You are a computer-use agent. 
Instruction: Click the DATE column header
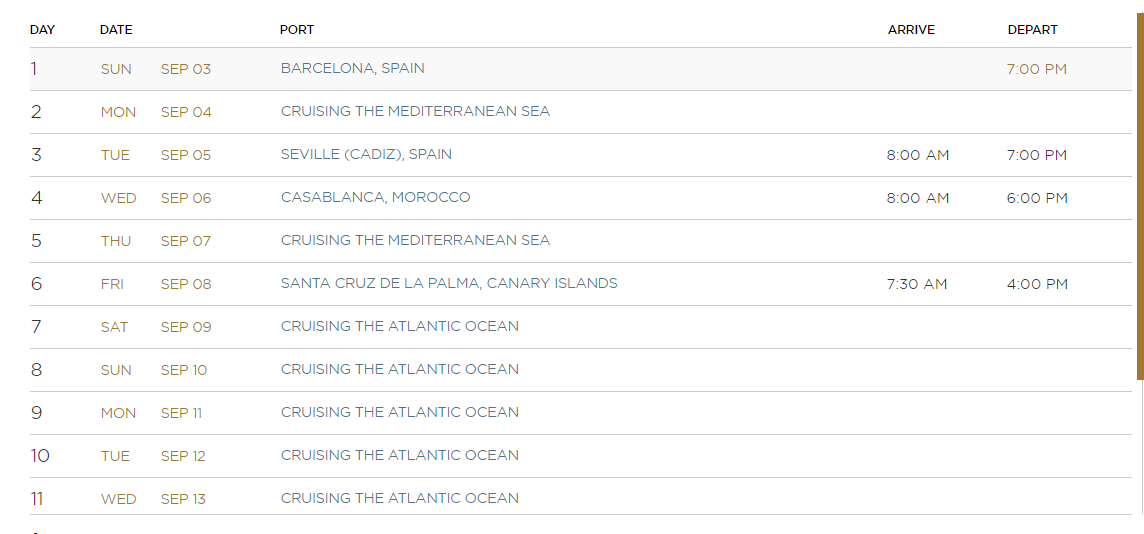coord(116,30)
